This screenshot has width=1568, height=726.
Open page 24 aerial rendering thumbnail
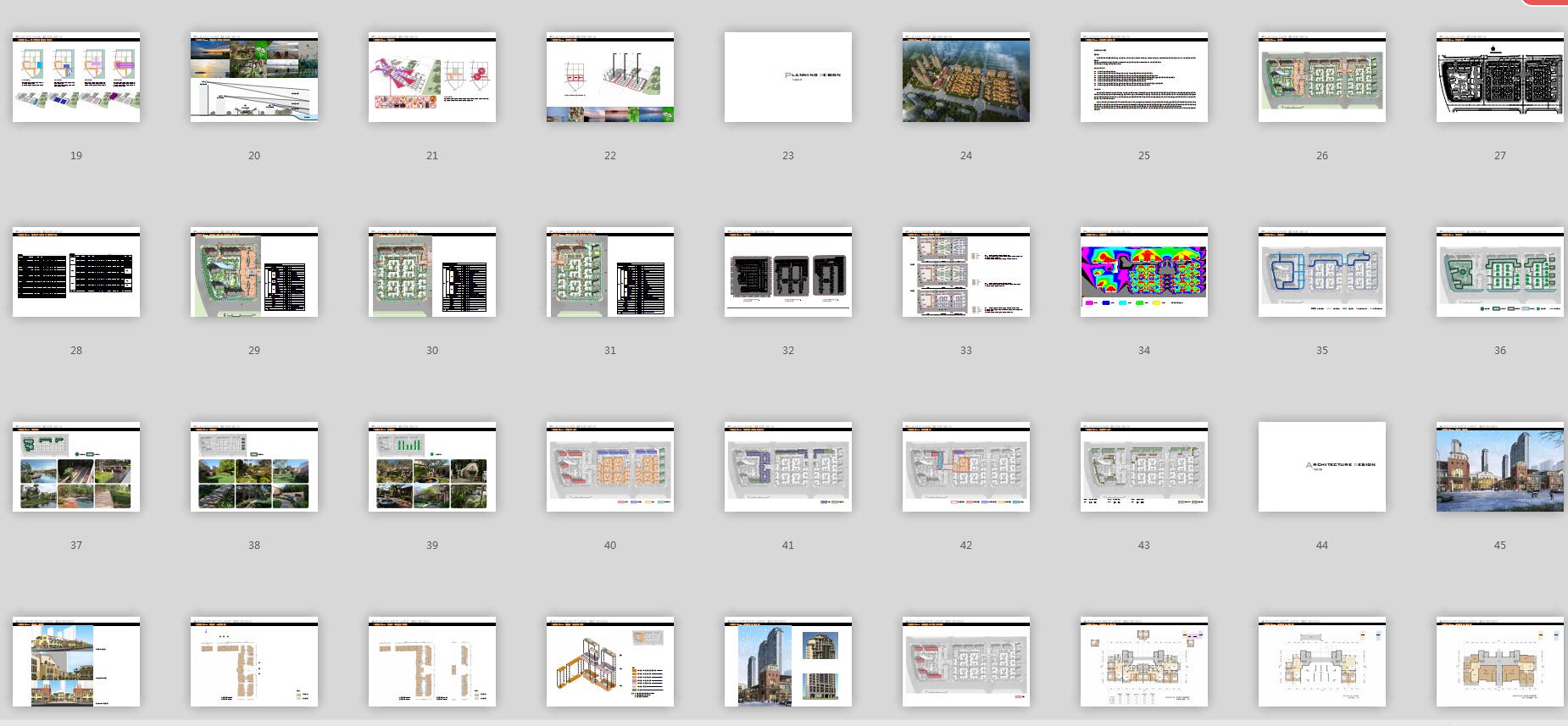[x=966, y=77]
